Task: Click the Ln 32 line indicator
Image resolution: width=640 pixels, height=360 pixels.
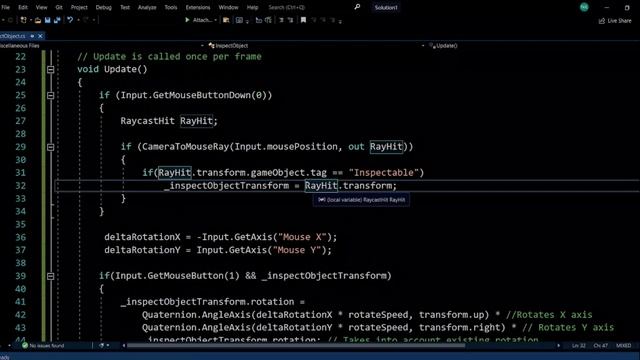Action: click(x=578, y=346)
